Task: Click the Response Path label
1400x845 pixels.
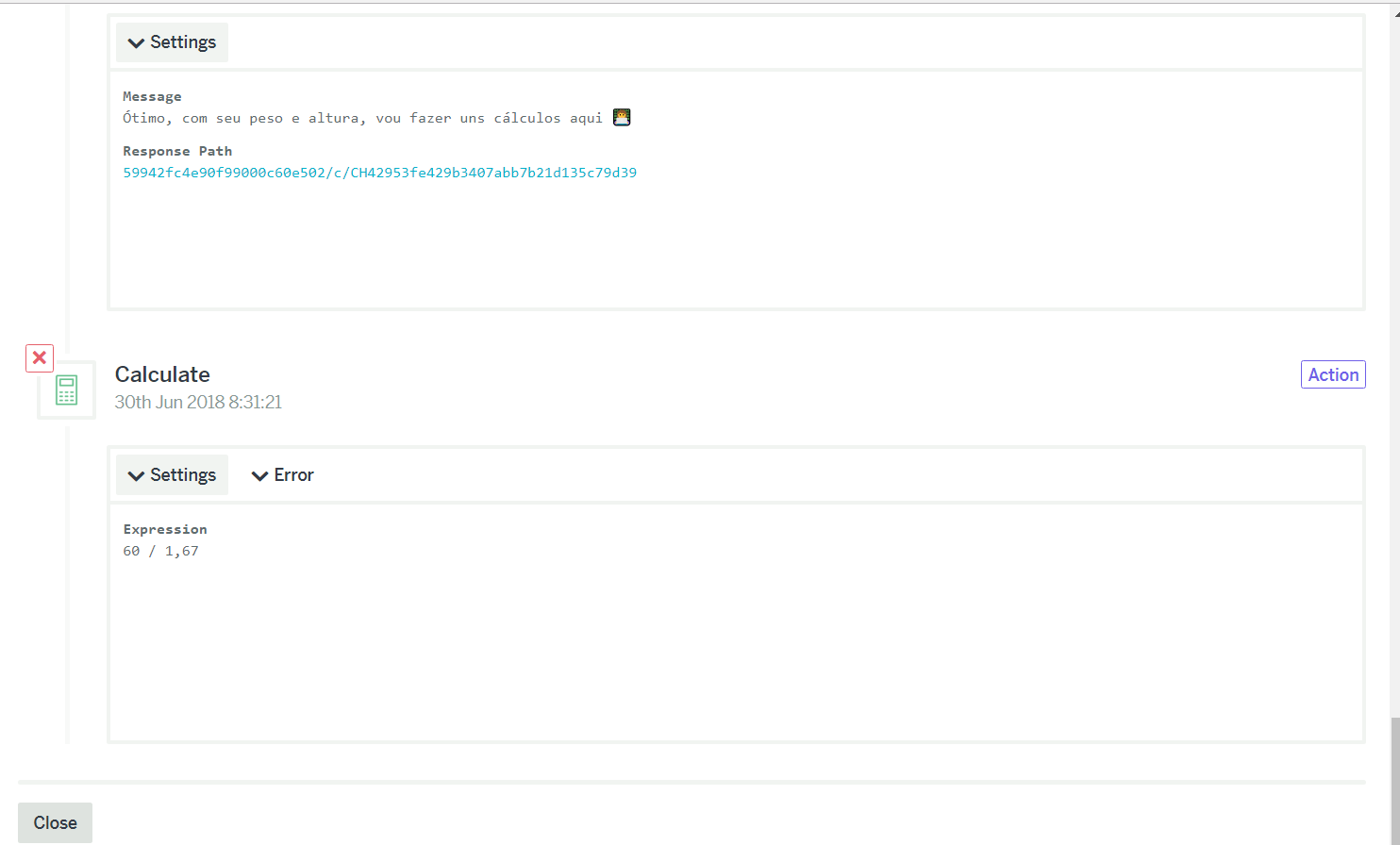Action: pyautogui.click(x=177, y=151)
